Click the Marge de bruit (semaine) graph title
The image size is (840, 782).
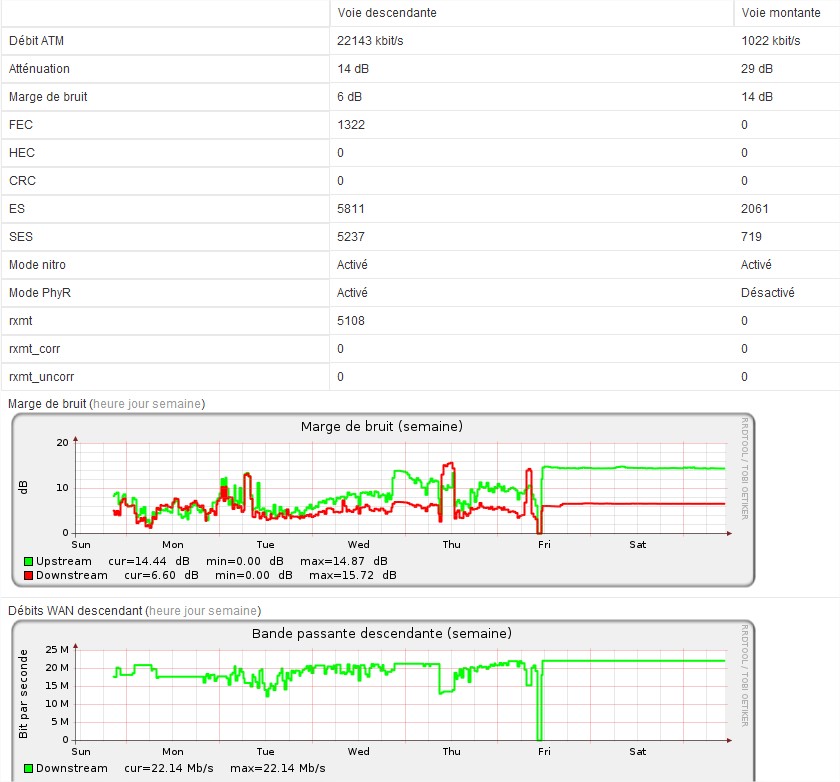tap(381, 426)
